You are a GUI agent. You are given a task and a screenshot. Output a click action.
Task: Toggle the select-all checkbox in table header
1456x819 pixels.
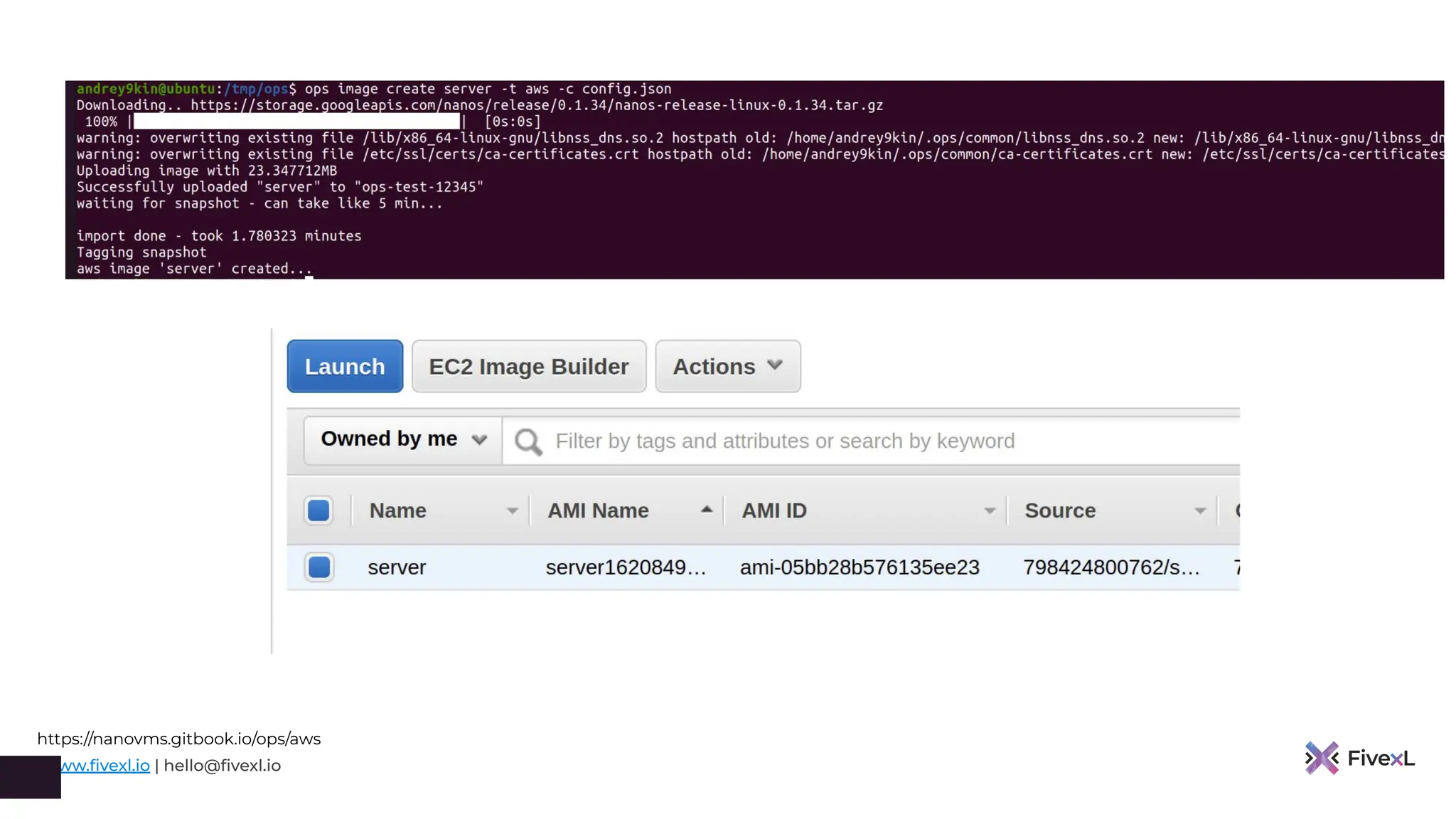(318, 510)
